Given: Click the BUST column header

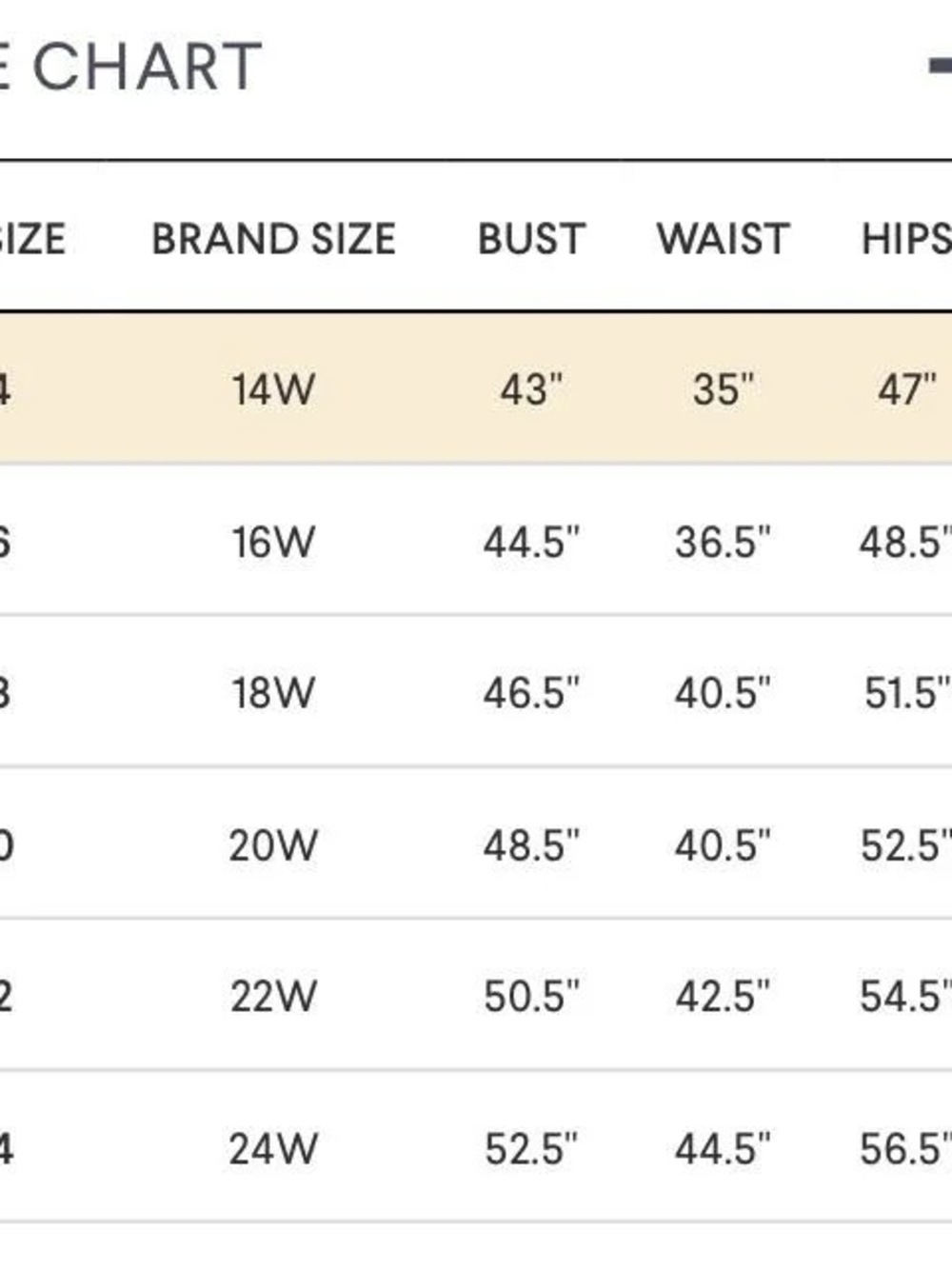Looking at the screenshot, I should [x=531, y=239].
